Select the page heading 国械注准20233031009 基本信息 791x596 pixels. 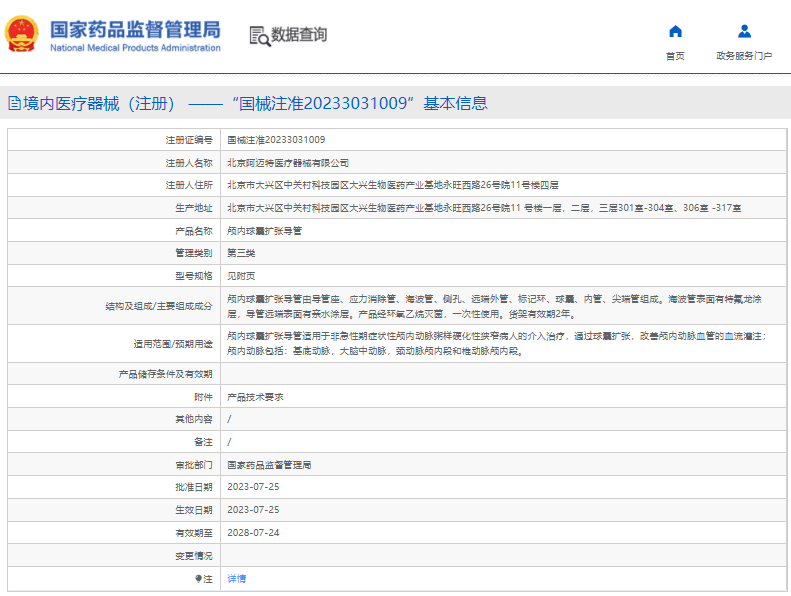pyautogui.click(x=360, y=103)
